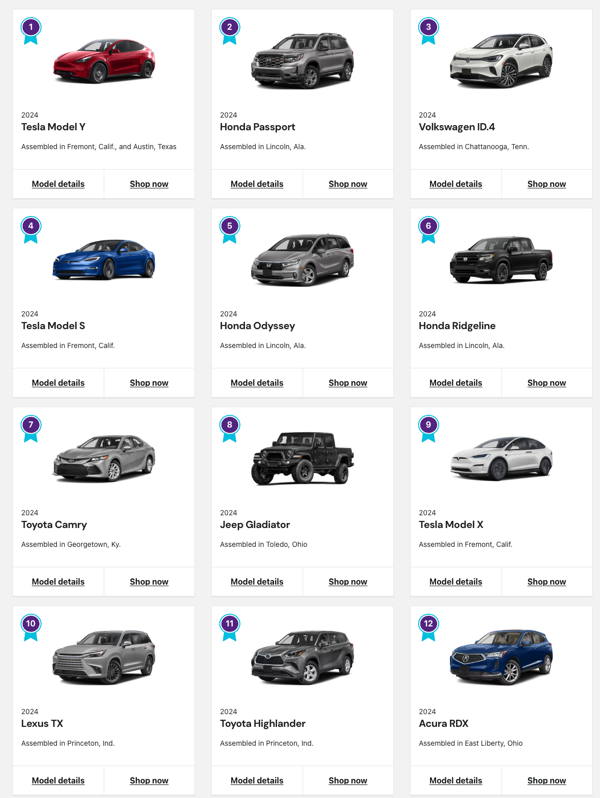This screenshot has height=798, width=600.
Task: Open Model details for Volkswagen ID.4
Action: pyautogui.click(x=455, y=184)
